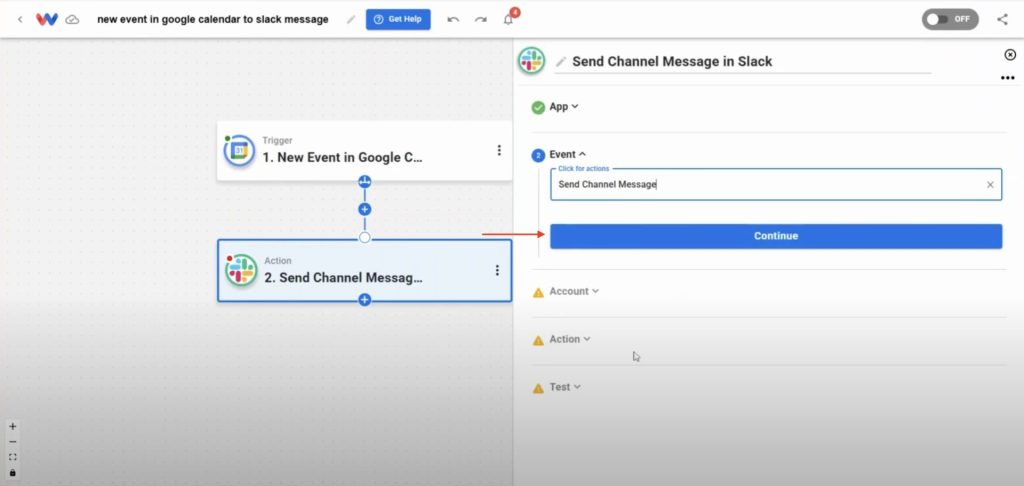1024x486 pixels.
Task: Open the app logo home icon
Action: [47, 19]
